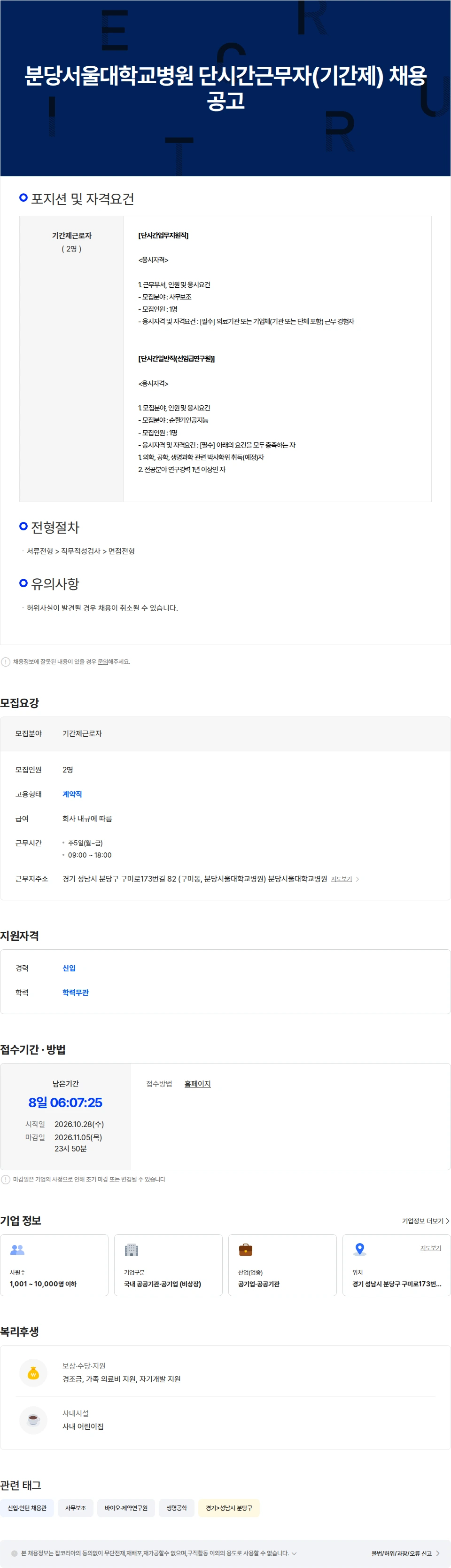Click the [단시간일반직(선임급연구원)] heading
Image resolution: width=451 pixels, height=1568 pixels.
[177, 359]
